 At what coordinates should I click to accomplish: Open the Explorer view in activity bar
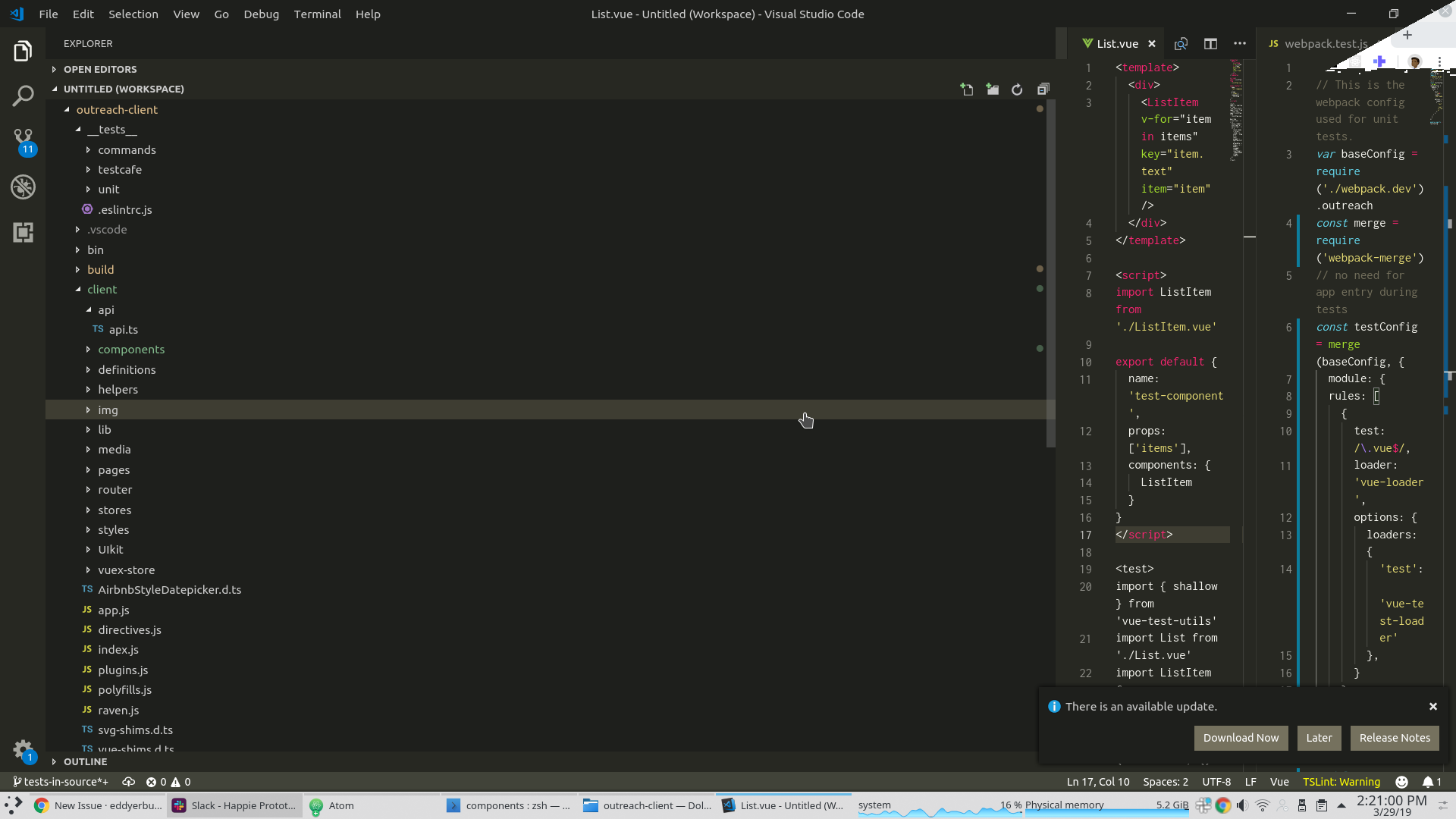(23, 52)
